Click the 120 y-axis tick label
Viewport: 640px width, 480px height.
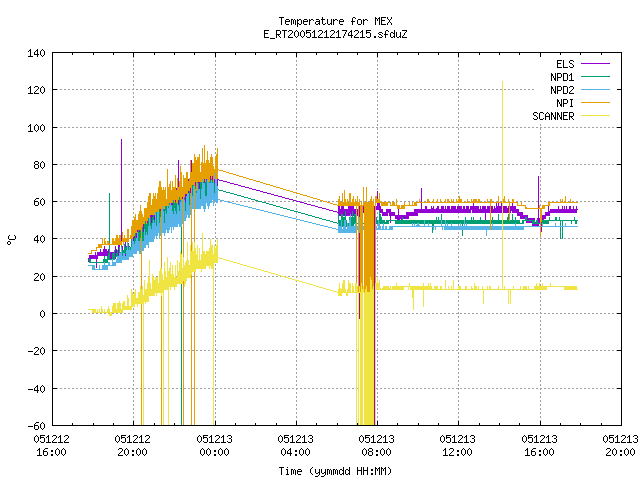(x=36, y=90)
